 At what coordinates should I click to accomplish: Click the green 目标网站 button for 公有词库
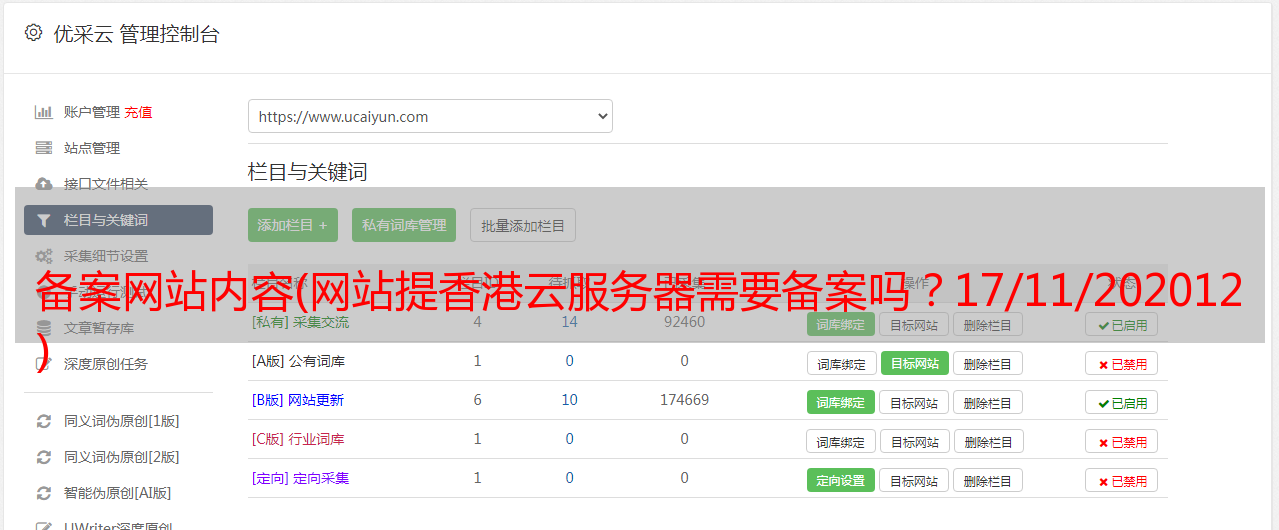click(x=914, y=363)
